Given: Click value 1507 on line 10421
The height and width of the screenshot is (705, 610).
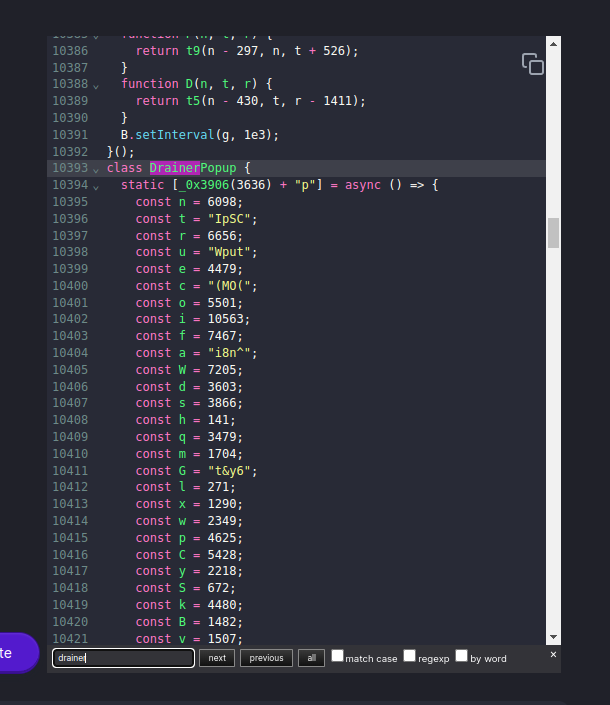Looking at the screenshot, I should click(222, 639).
